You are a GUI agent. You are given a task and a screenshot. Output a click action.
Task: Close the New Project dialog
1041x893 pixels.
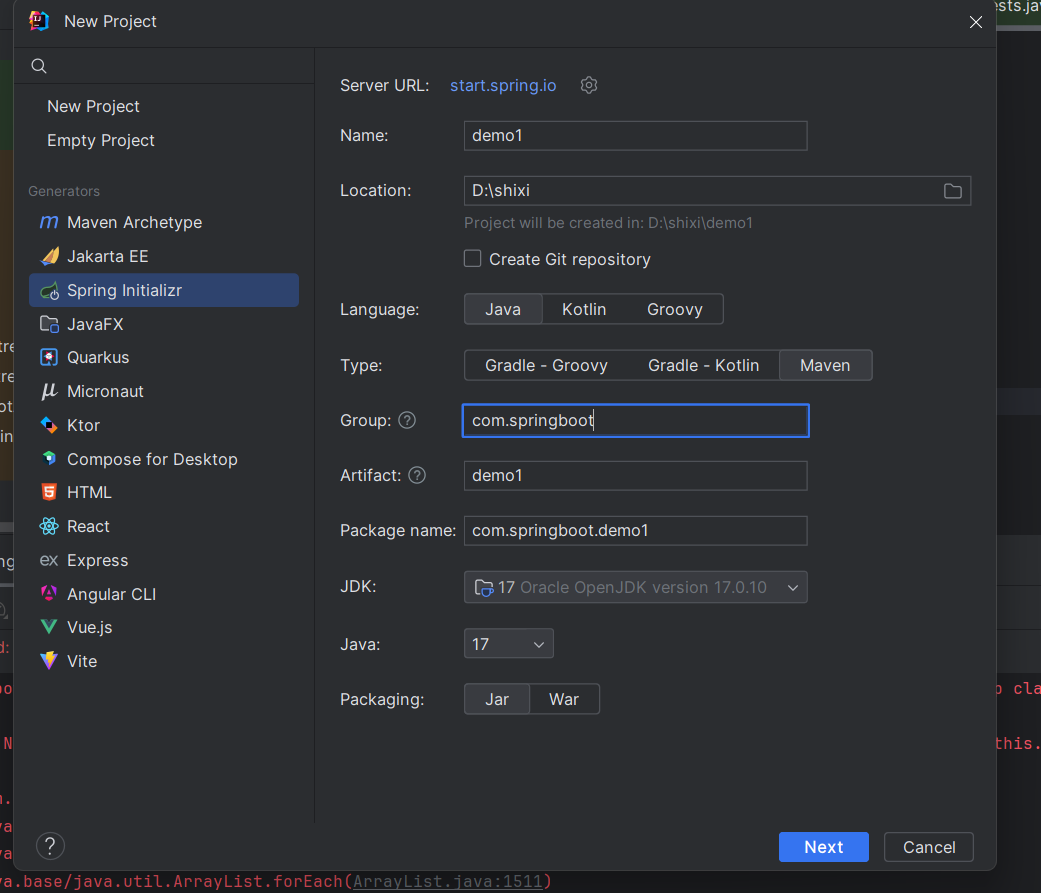coord(975,22)
